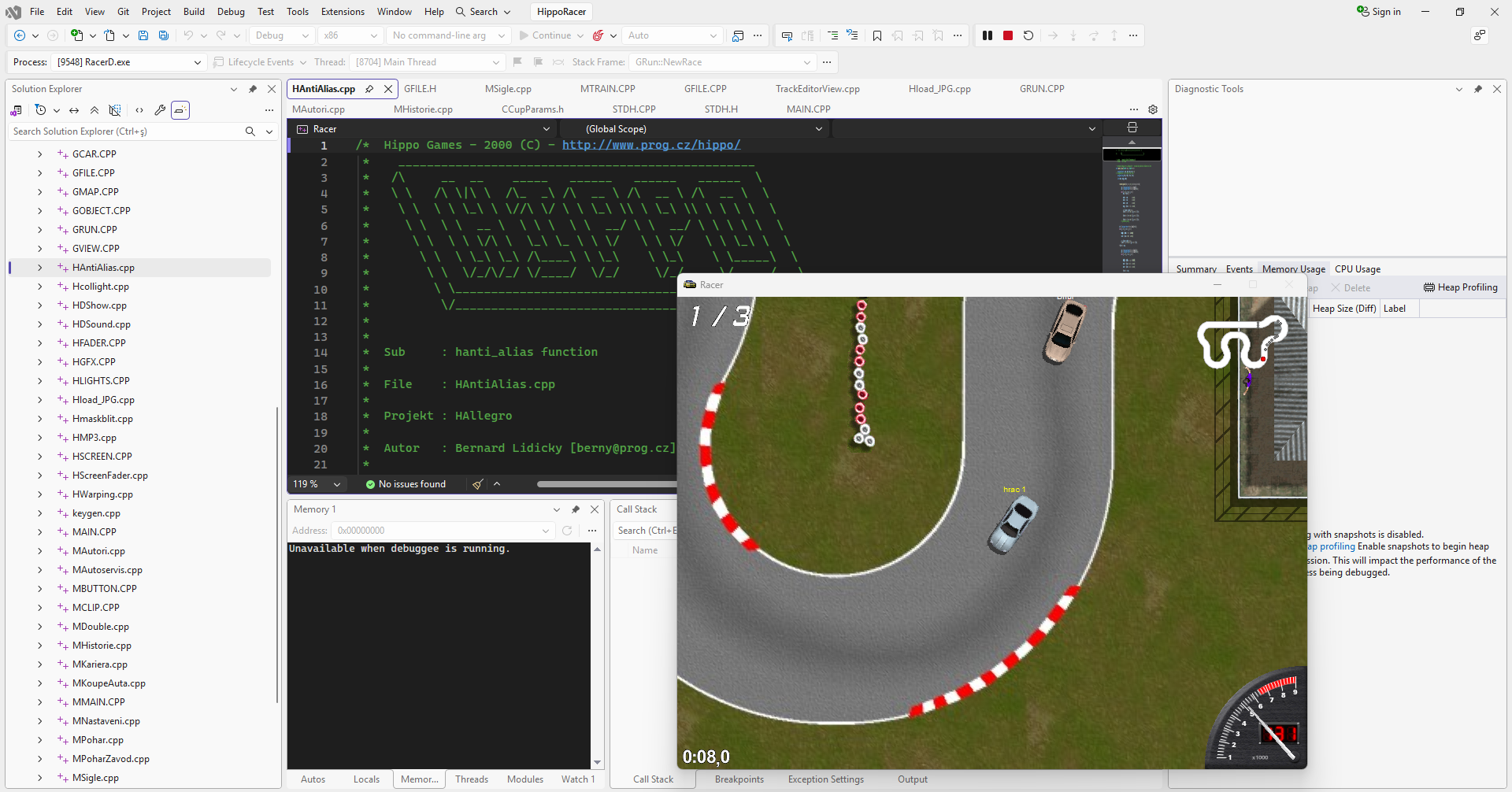The height and width of the screenshot is (792, 1512).
Task: Open the Debug menu
Action: click(x=231, y=12)
